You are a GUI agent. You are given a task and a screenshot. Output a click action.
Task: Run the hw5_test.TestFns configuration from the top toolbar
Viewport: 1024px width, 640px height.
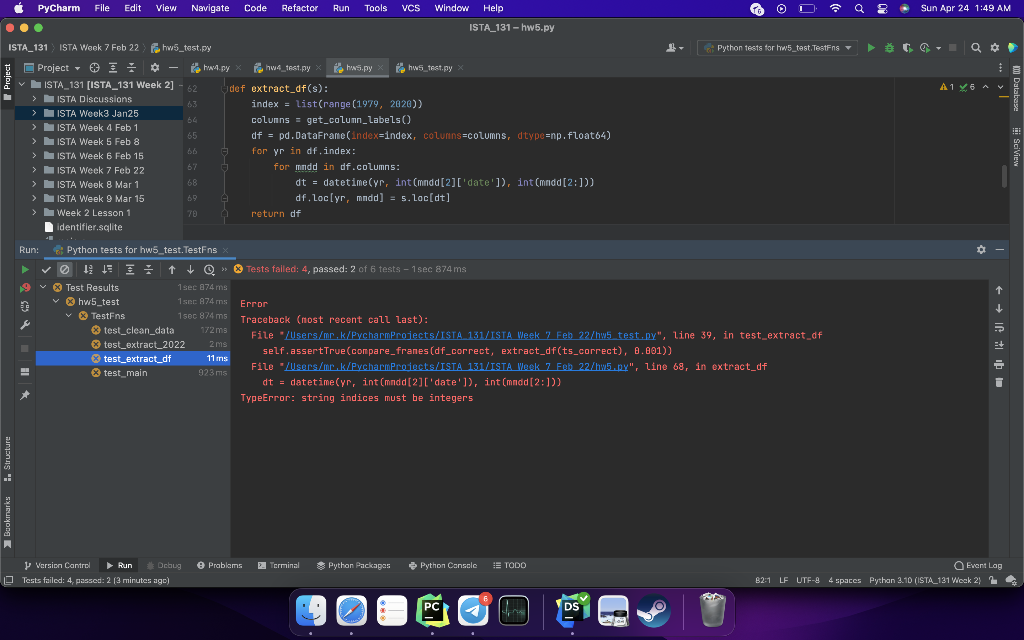871,48
